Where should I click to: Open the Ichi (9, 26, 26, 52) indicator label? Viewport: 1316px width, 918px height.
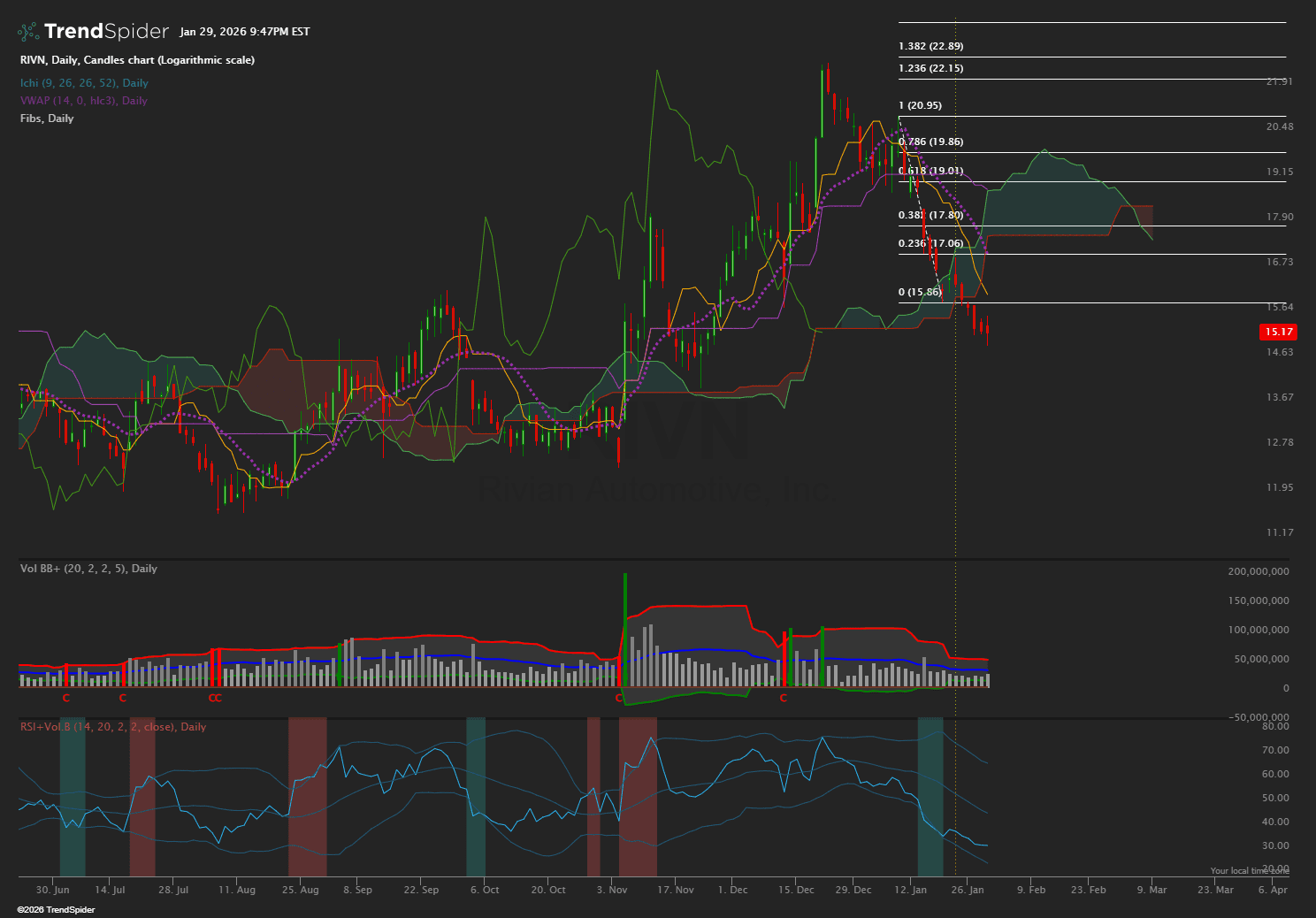84,83
